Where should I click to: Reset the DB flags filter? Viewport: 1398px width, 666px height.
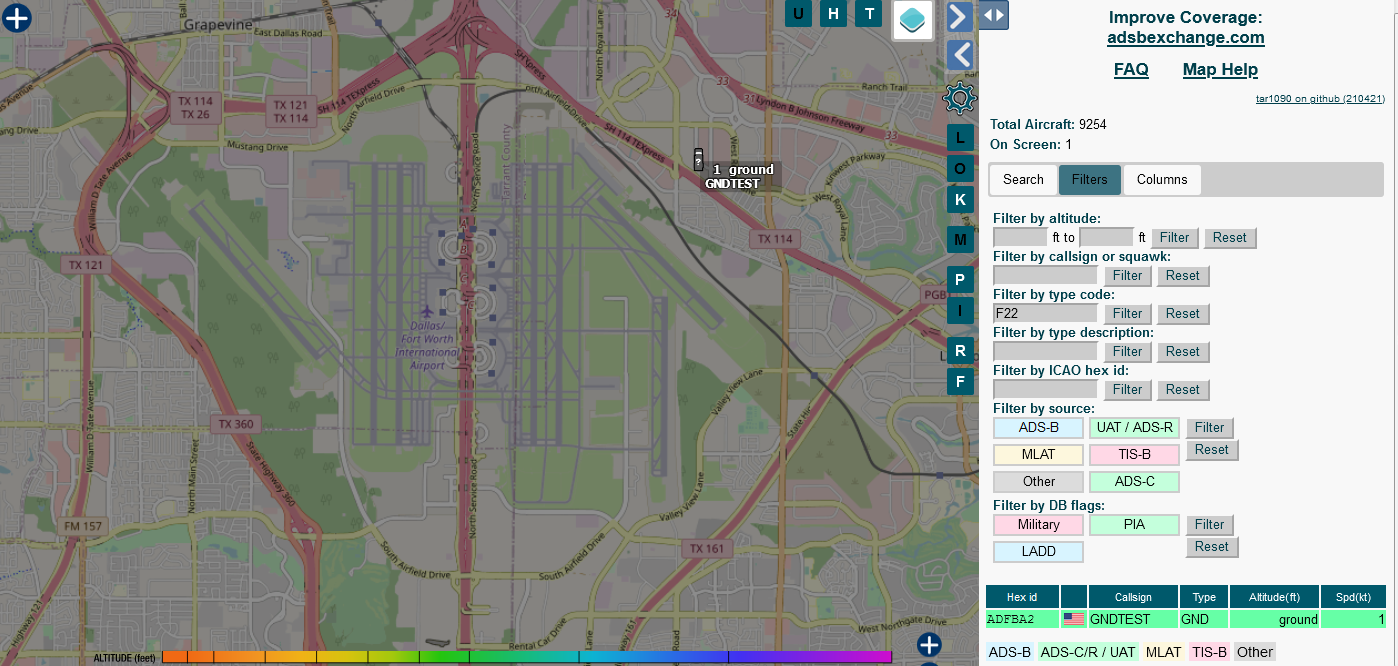click(1212, 547)
